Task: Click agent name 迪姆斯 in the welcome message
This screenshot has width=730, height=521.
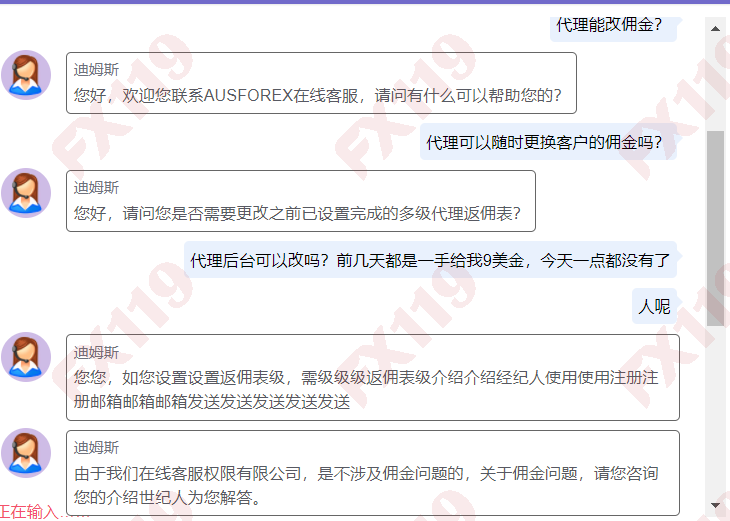Action: 96,70
